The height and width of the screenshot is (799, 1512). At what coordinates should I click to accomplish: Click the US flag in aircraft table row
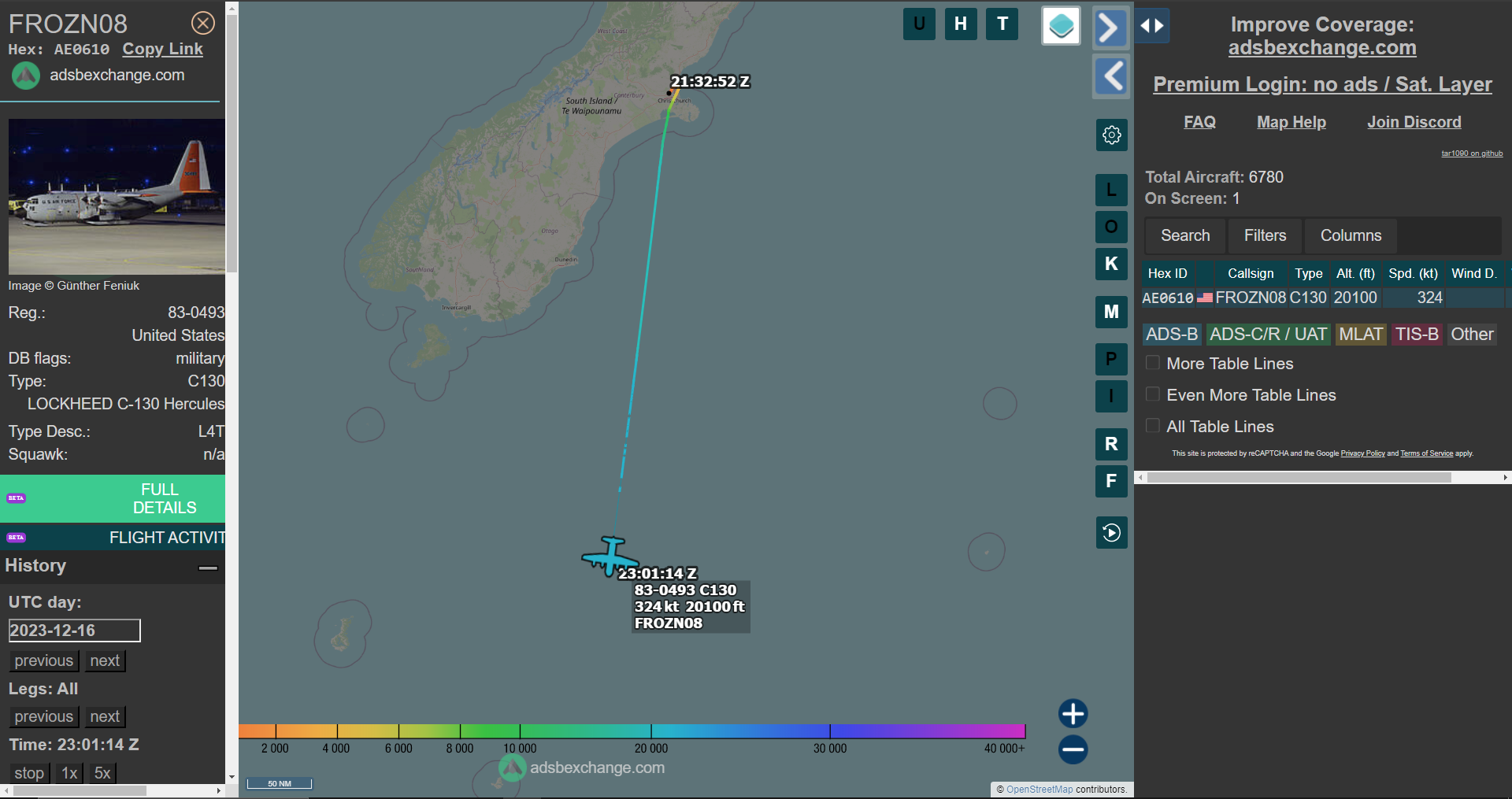(x=1205, y=298)
